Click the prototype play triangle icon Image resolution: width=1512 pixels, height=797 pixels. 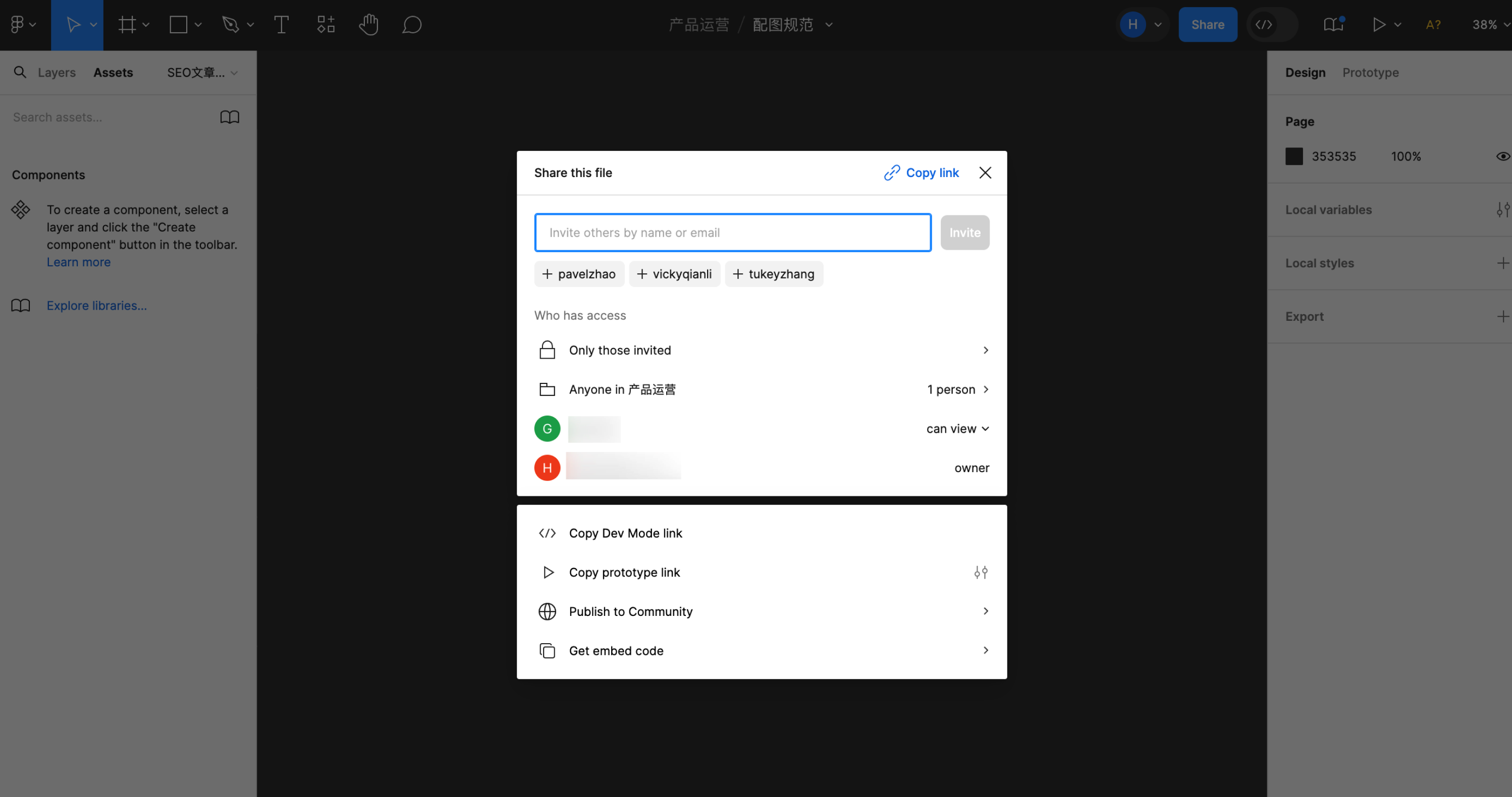(548, 573)
